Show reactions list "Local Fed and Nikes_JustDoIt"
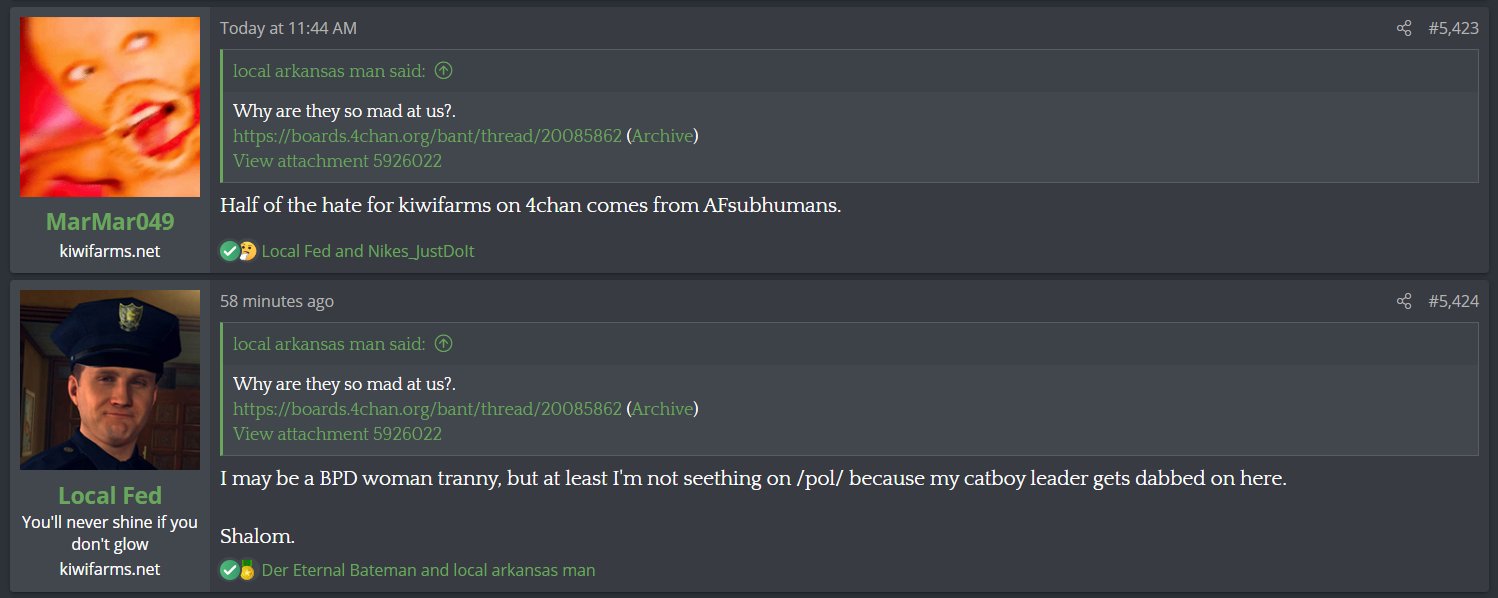The width and height of the screenshot is (1498, 598). coord(367,251)
